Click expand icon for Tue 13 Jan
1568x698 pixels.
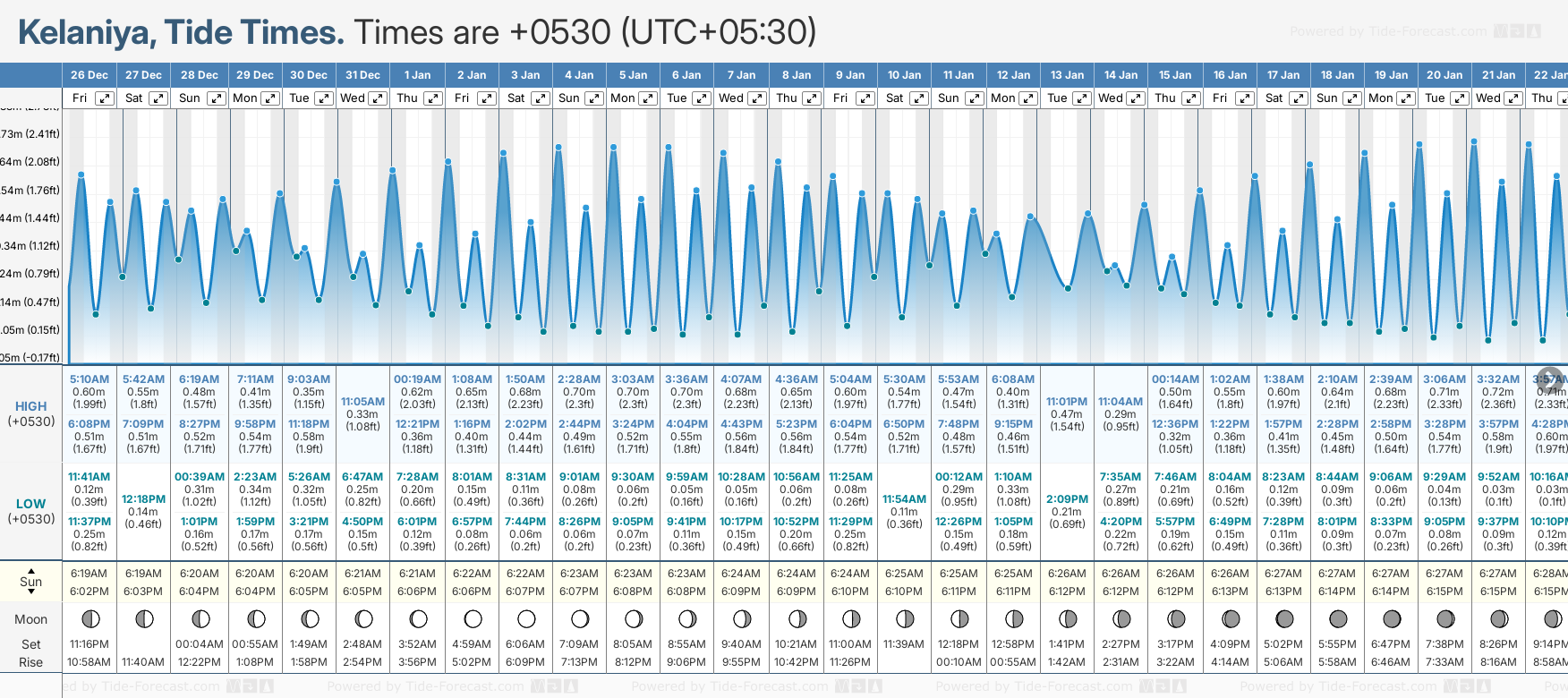click(1081, 98)
